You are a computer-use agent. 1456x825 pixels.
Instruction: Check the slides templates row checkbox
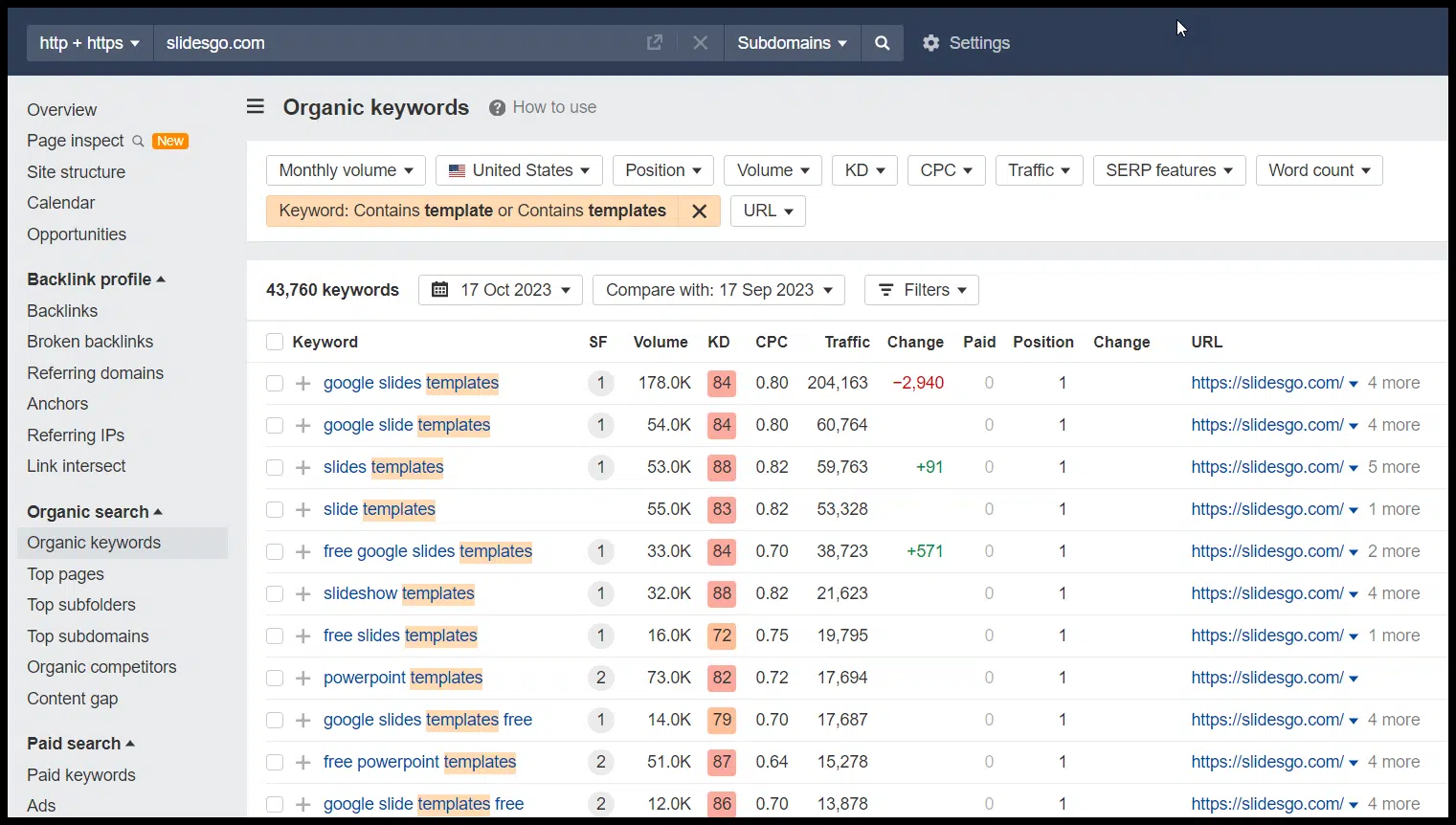coord(275,467)
